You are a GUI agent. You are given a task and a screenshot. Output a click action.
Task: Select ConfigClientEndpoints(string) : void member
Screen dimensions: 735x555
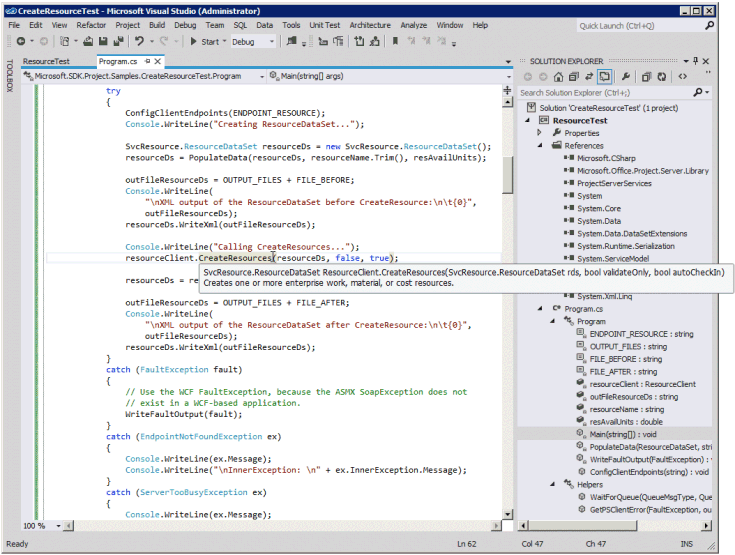pos(649,472)
